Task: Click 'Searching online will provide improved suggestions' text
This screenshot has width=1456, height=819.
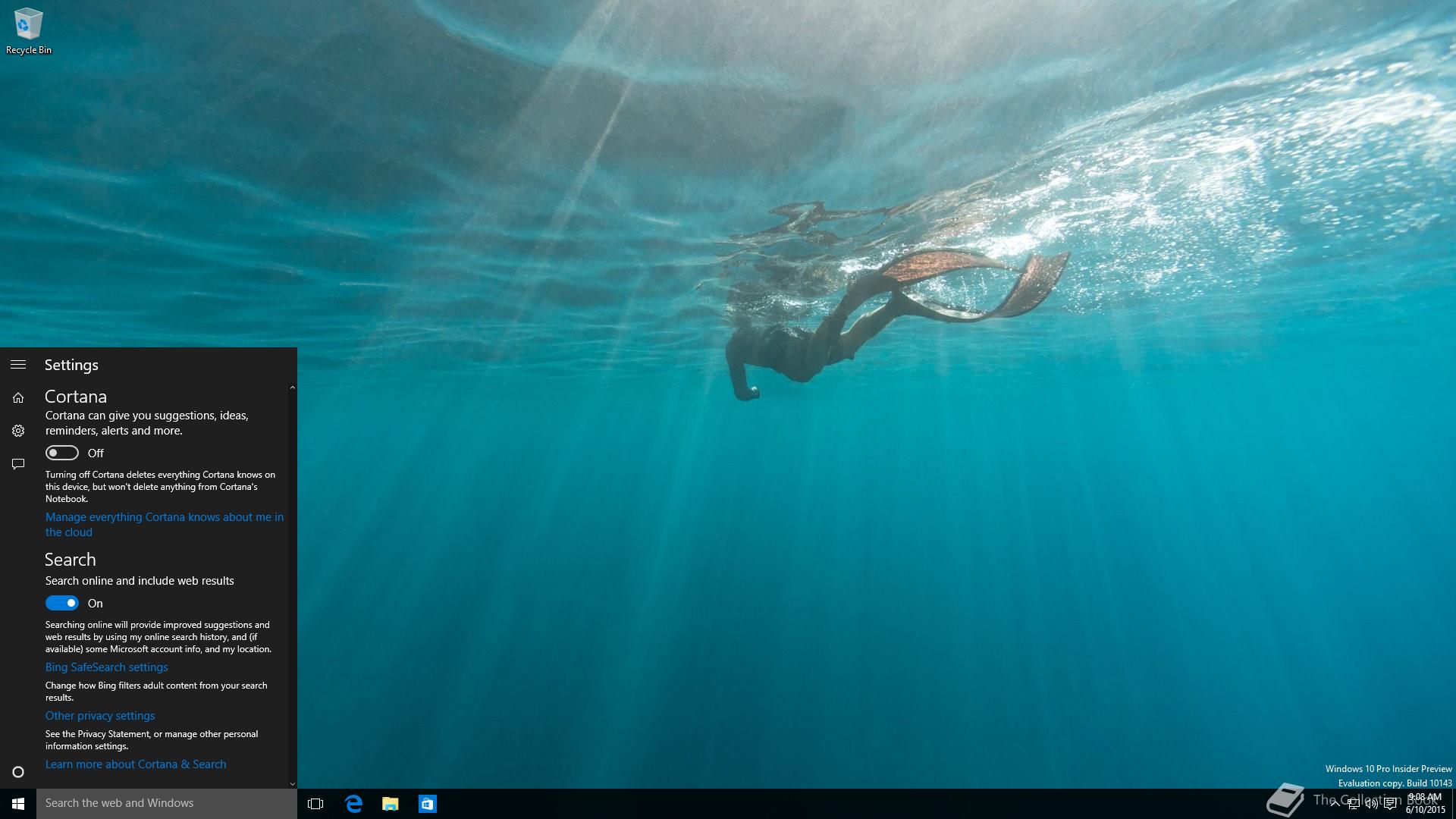Action: [158, 637]
